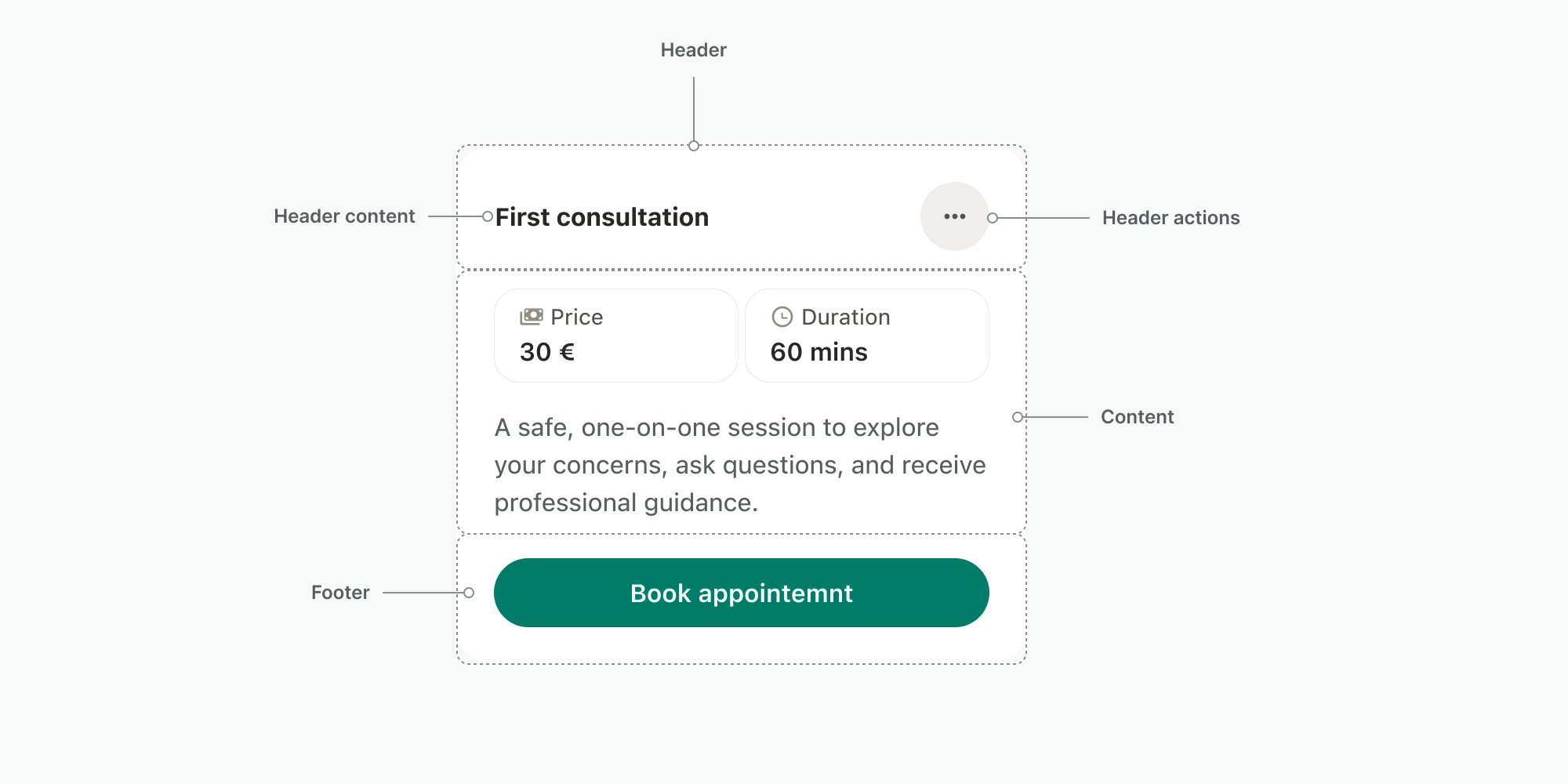Click the Header actions annotation label
The image size is (1568, 784).
(1171, 218)
